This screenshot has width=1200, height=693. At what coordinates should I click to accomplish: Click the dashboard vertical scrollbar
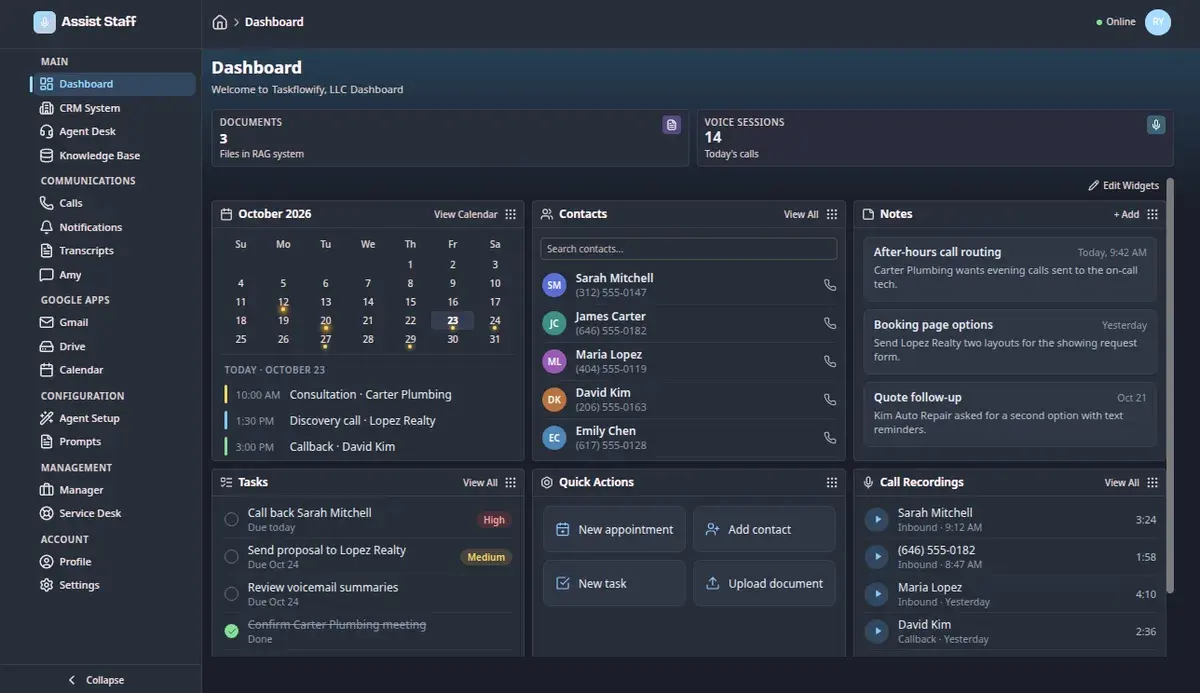pyautogui.click(x=1171, y=385)
